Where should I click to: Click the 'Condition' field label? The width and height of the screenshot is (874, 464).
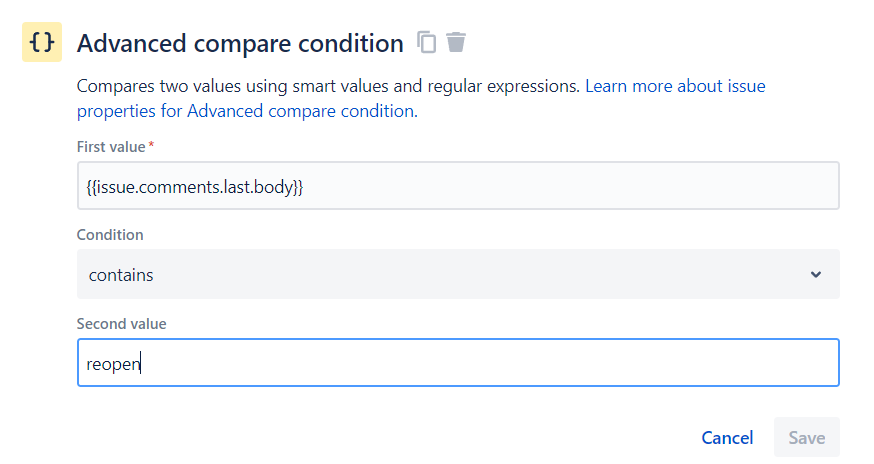(110, 235)
